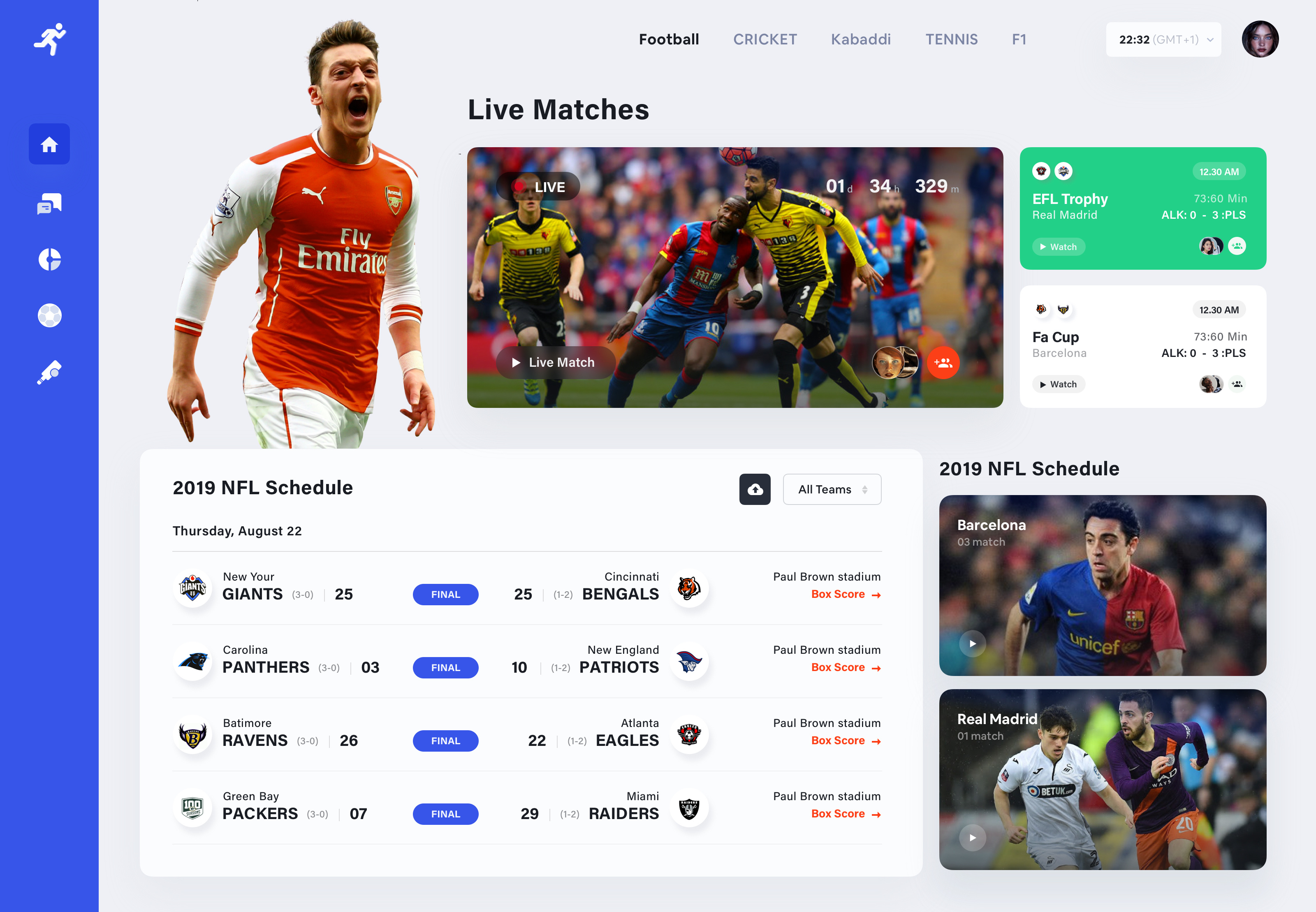Click the cloud upload icon button

(x=755, y=489)
